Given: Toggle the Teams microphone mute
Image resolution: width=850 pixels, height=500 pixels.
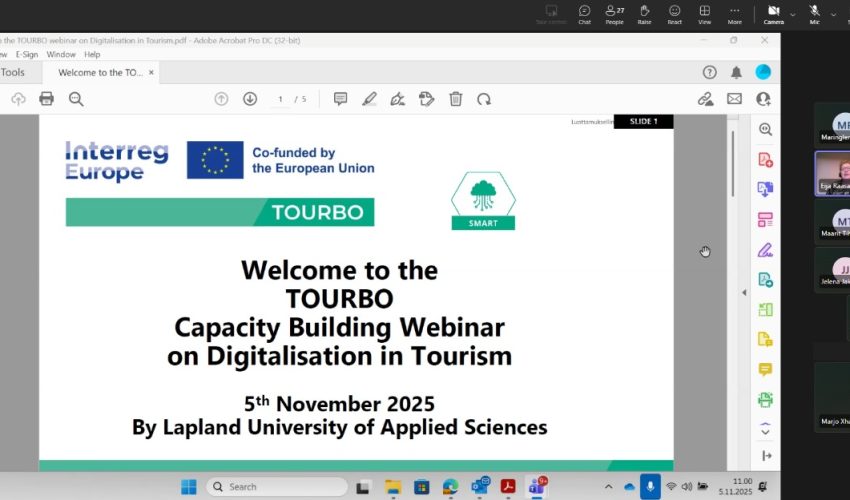Looking at the screenshot, I should (814, 12).
